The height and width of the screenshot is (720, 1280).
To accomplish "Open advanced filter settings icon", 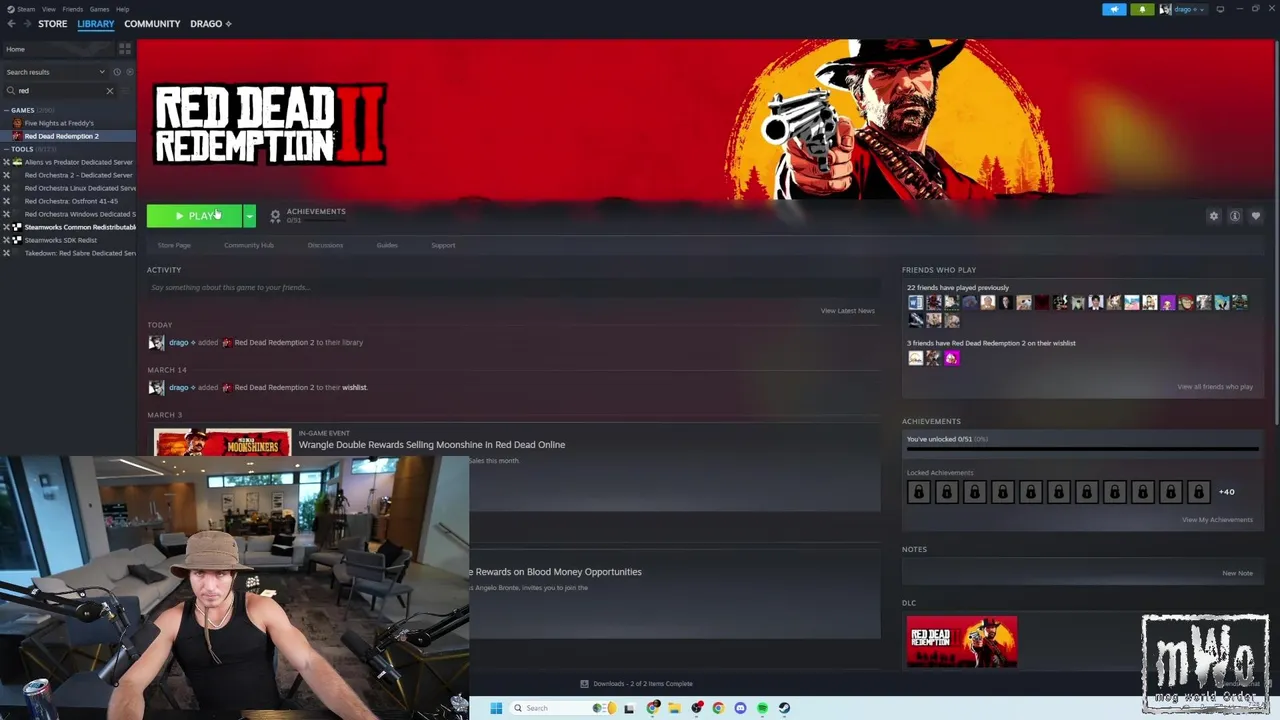I will [126, 91].
